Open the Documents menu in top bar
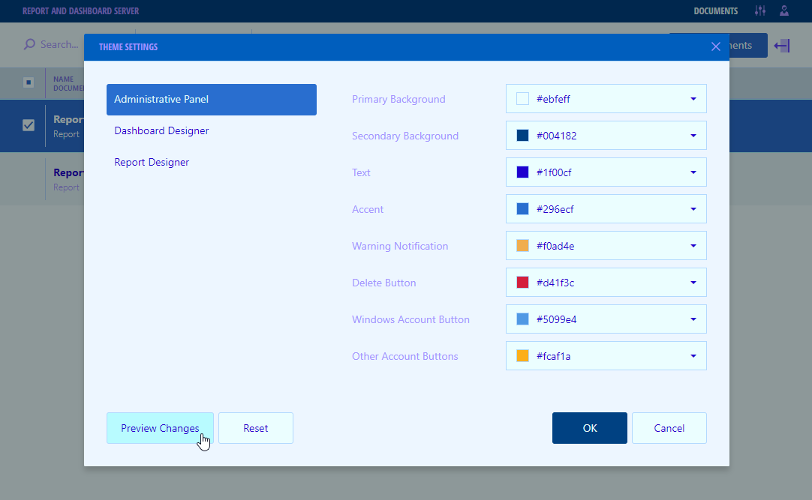The image size is (812, 500). click(716, 11)
